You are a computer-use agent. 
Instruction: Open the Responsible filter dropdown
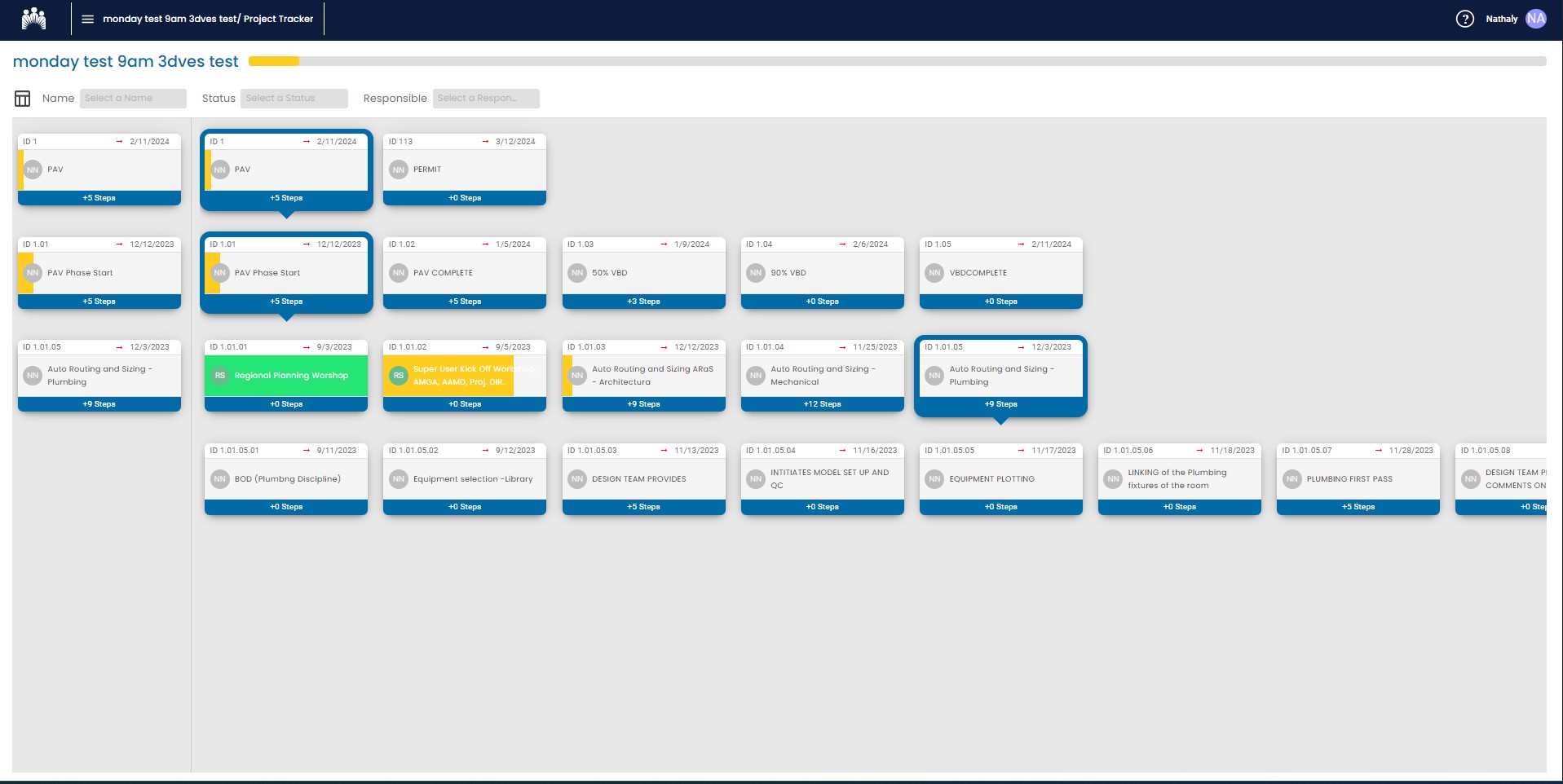(486, 99)
